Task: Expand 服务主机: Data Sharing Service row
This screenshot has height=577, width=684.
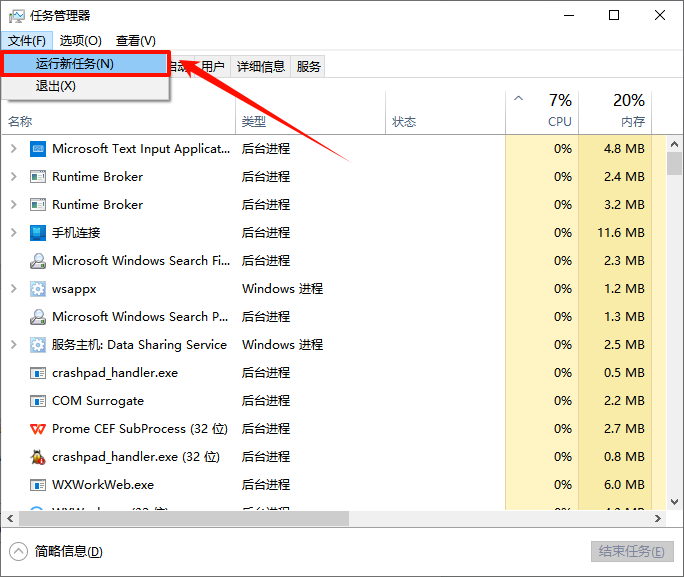Action: [x=14, y=345]
